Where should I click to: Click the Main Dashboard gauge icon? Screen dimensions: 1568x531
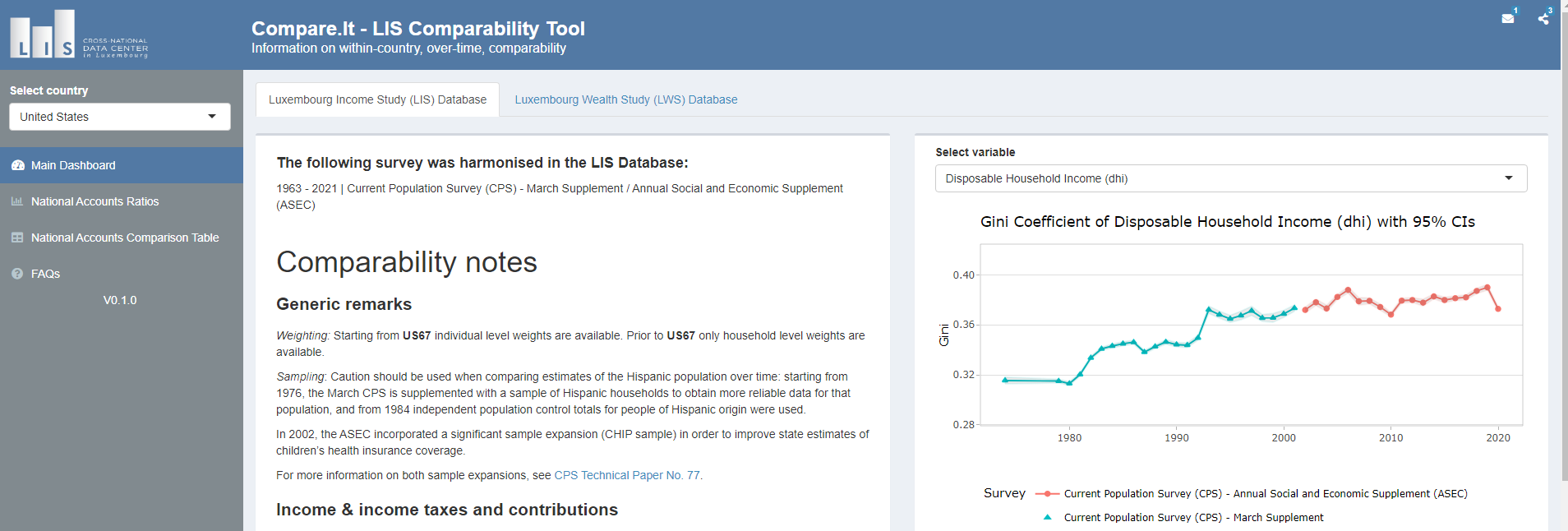click(17, 165)
